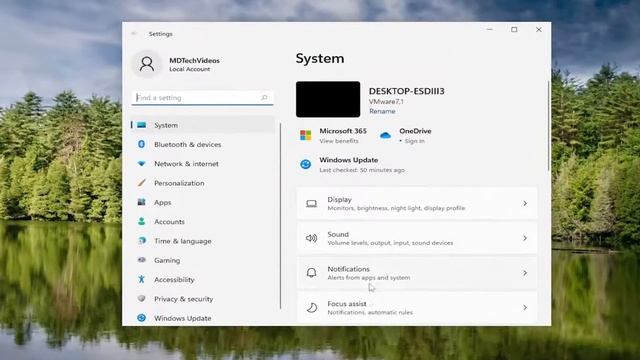This screenshot has height=360, width=640.
Task: Click the Microsoft 365 logo icon
Action: 305,135
